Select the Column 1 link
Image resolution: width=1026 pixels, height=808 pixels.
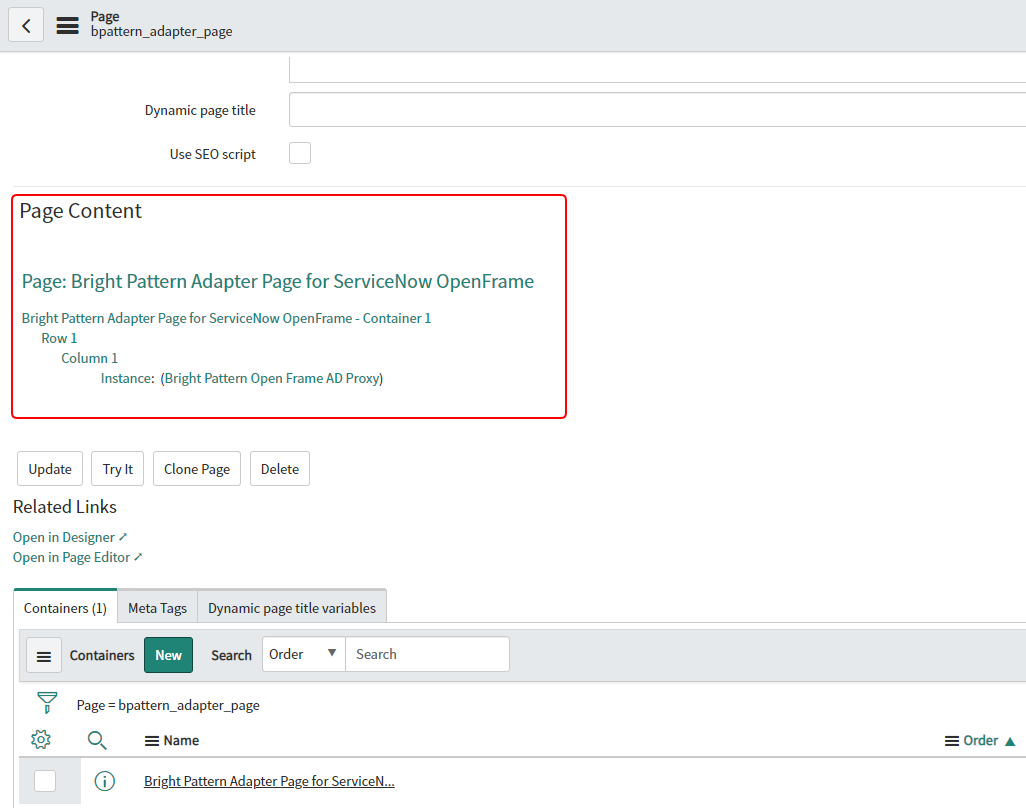[x=90, y=359]
